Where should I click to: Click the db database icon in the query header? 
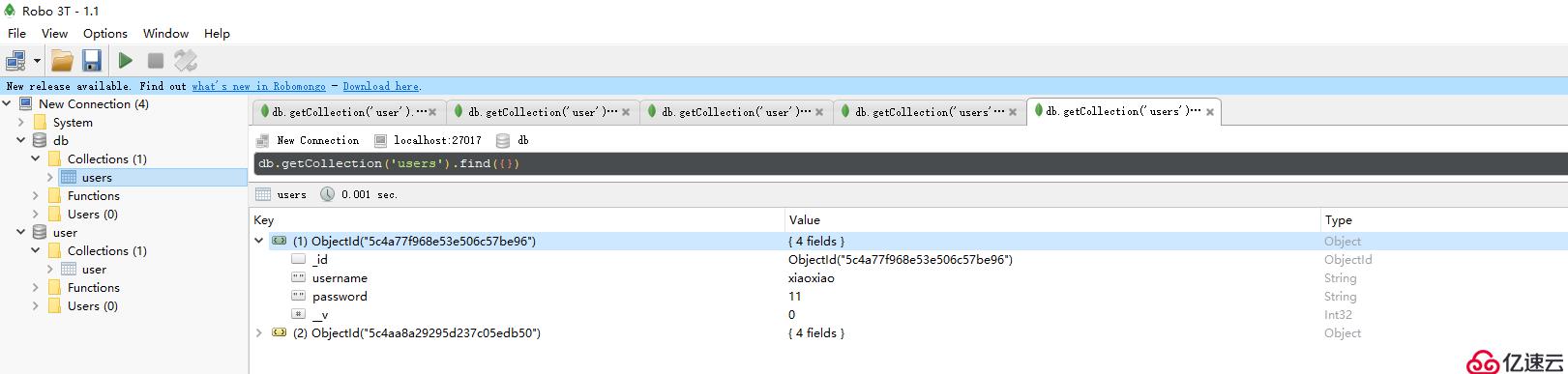click(x=503, y=140)
